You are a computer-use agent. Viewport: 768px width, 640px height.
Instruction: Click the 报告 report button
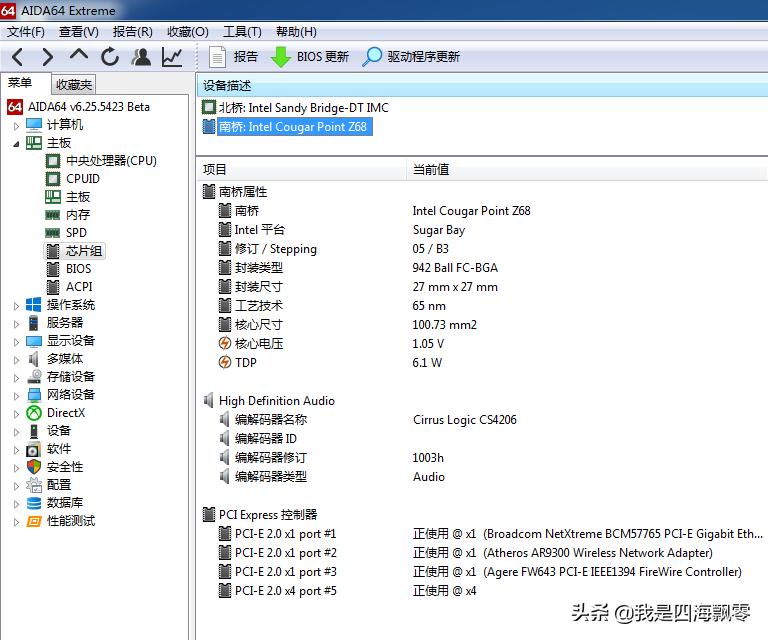coord(233,57)
